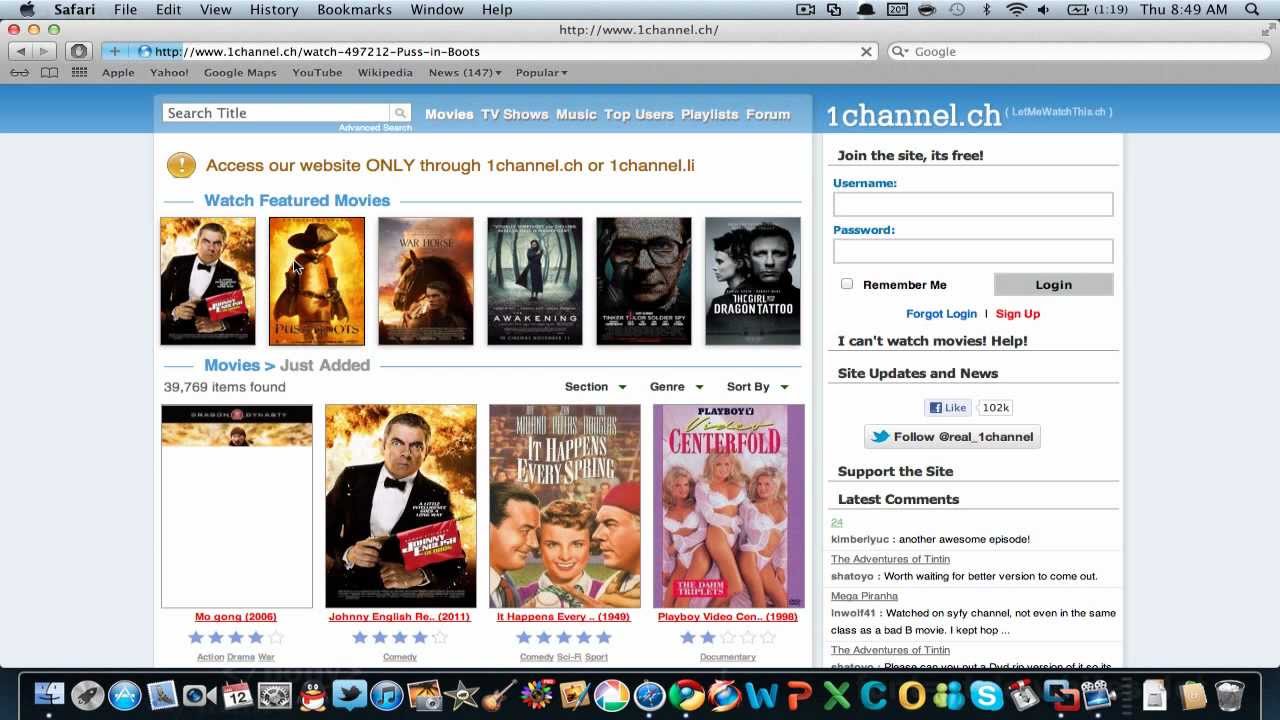Rate Johnny English with the fifth star
This screenshot has height=720, width=1280.
[x=440, y=637]
